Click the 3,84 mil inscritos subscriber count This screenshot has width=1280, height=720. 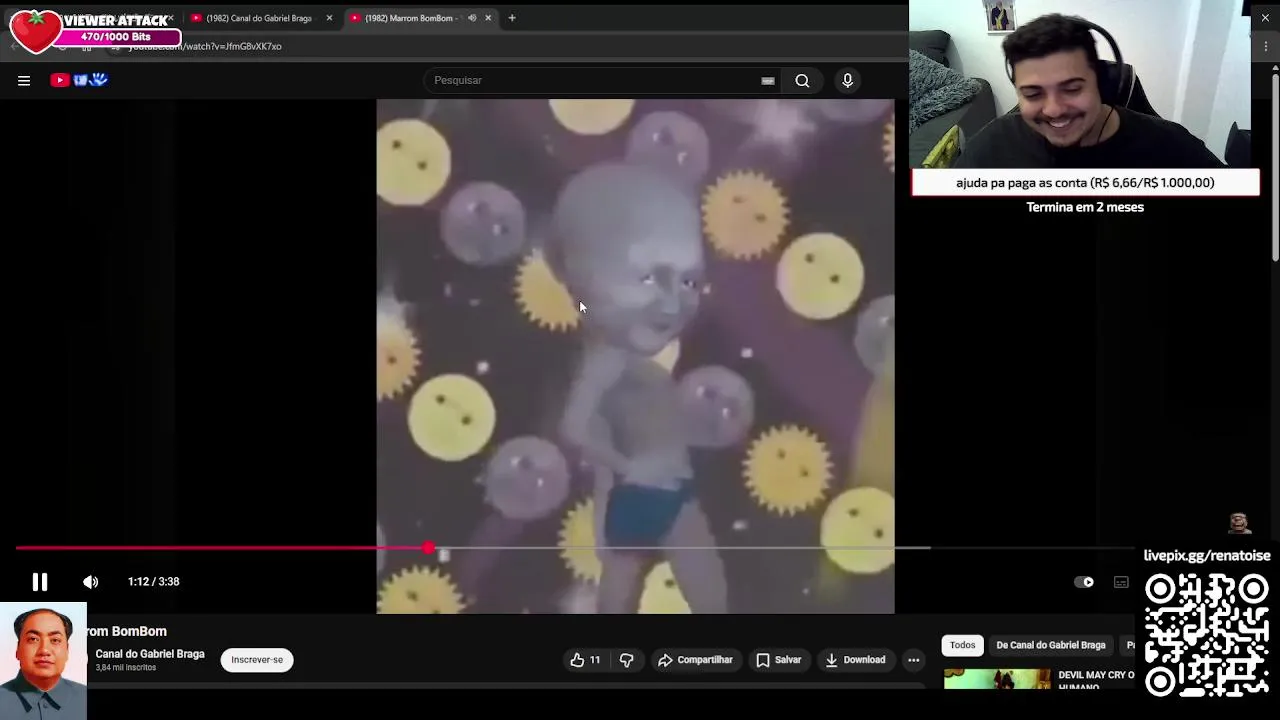pos(126,668)
